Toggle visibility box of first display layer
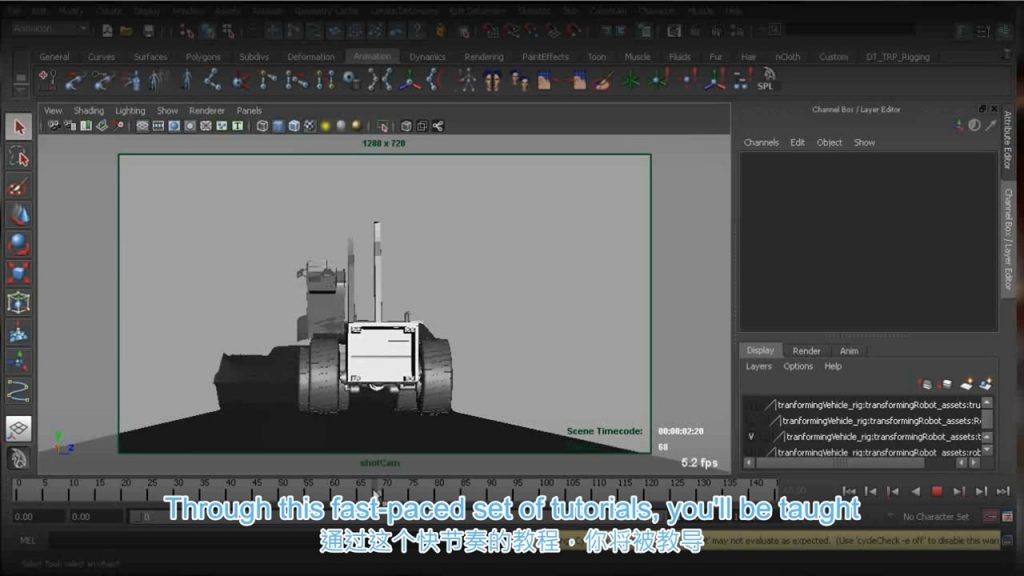The width and height of the screenshot is (1024, 576). (751, 405)
